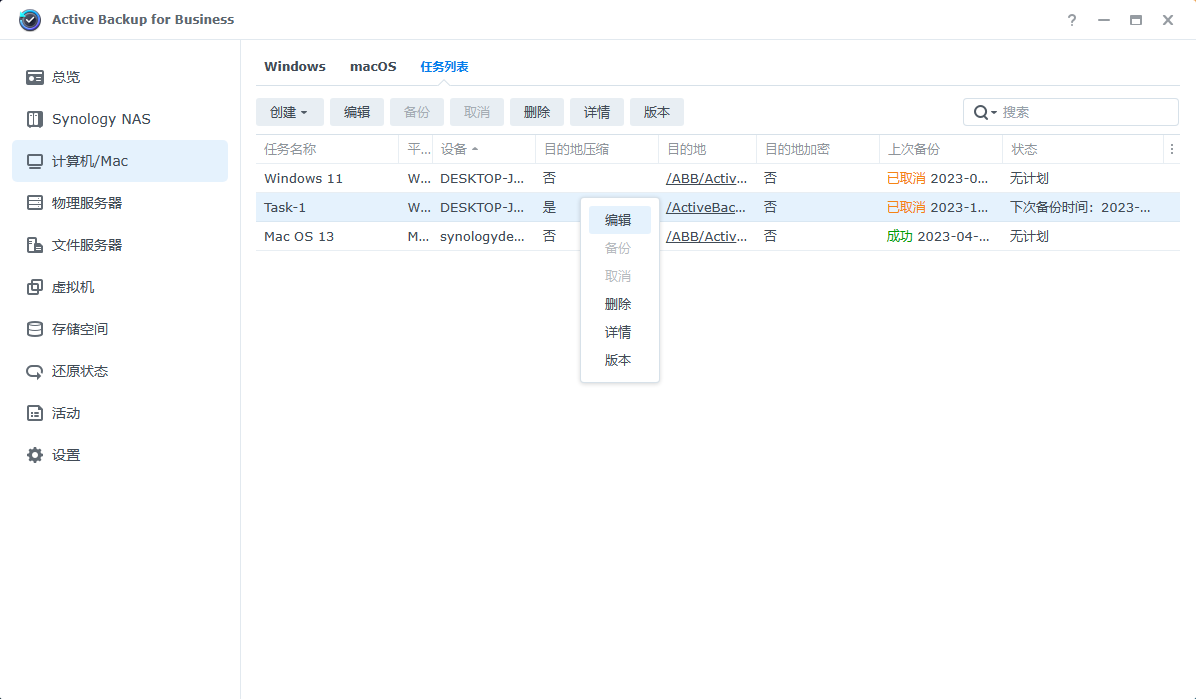Open the column options menu icon

tap(1171, 148)
